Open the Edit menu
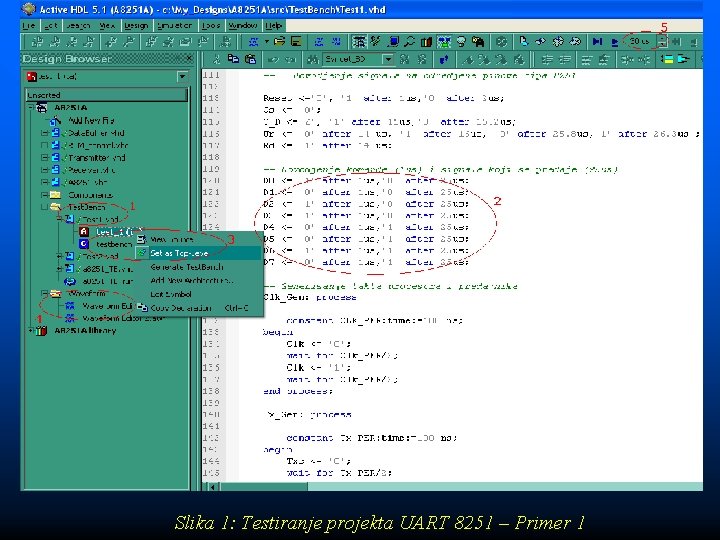 [x=51, y=26]
